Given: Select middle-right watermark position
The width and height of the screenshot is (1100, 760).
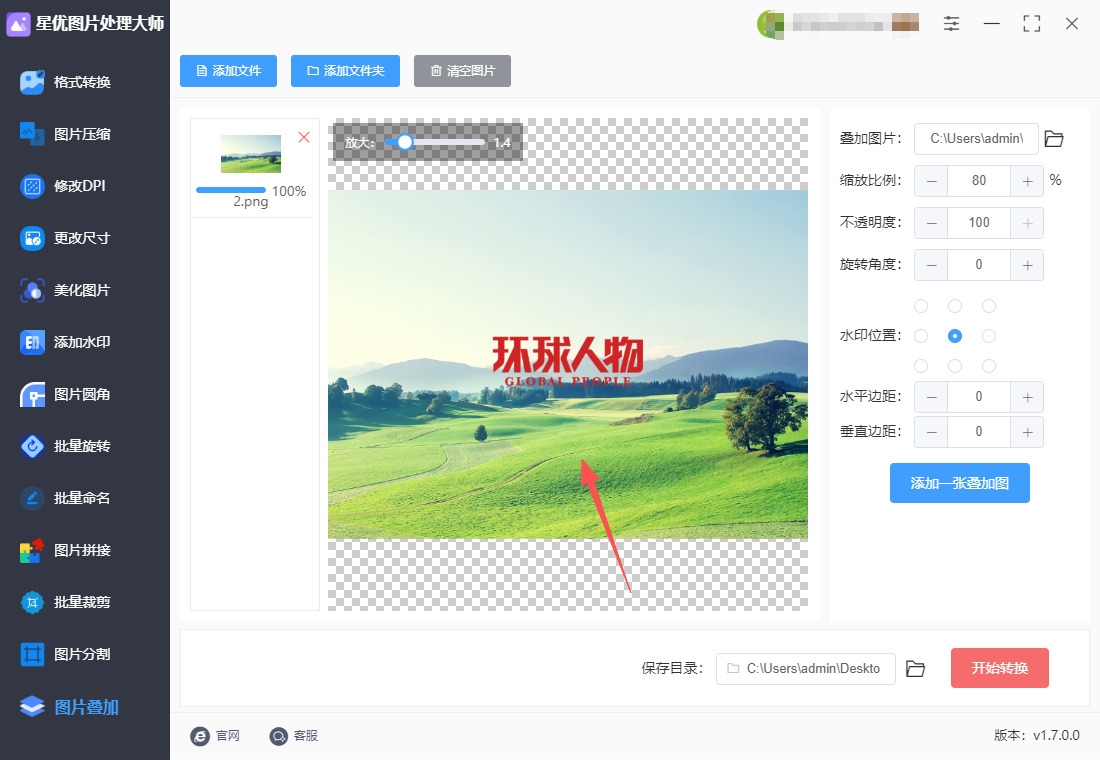Looking at the screenshot, I should pyautogui.click(x=989, y=336).
